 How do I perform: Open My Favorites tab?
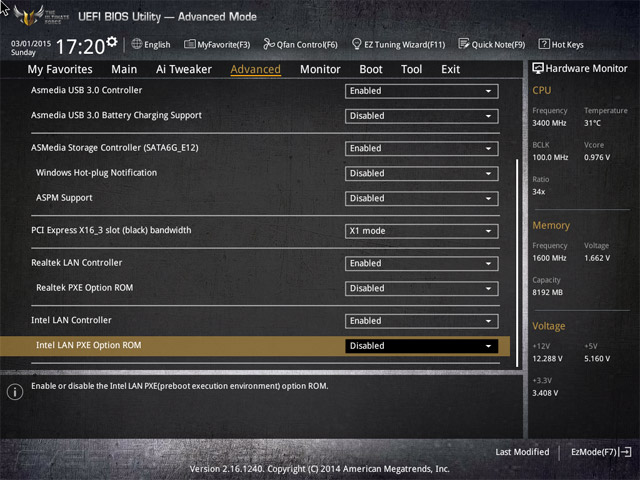pos(60,69)
